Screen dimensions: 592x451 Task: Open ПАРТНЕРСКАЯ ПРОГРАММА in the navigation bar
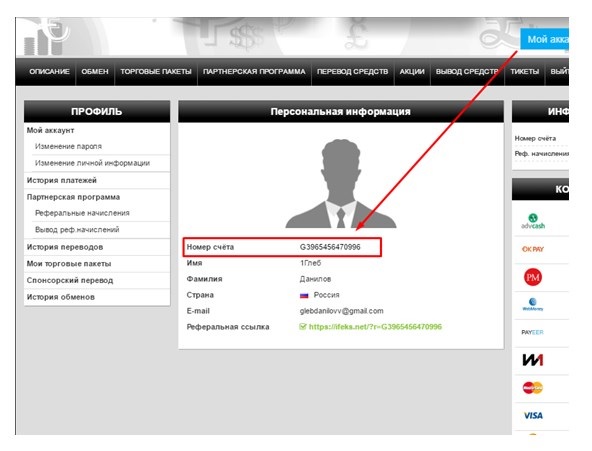coord(254,72)
